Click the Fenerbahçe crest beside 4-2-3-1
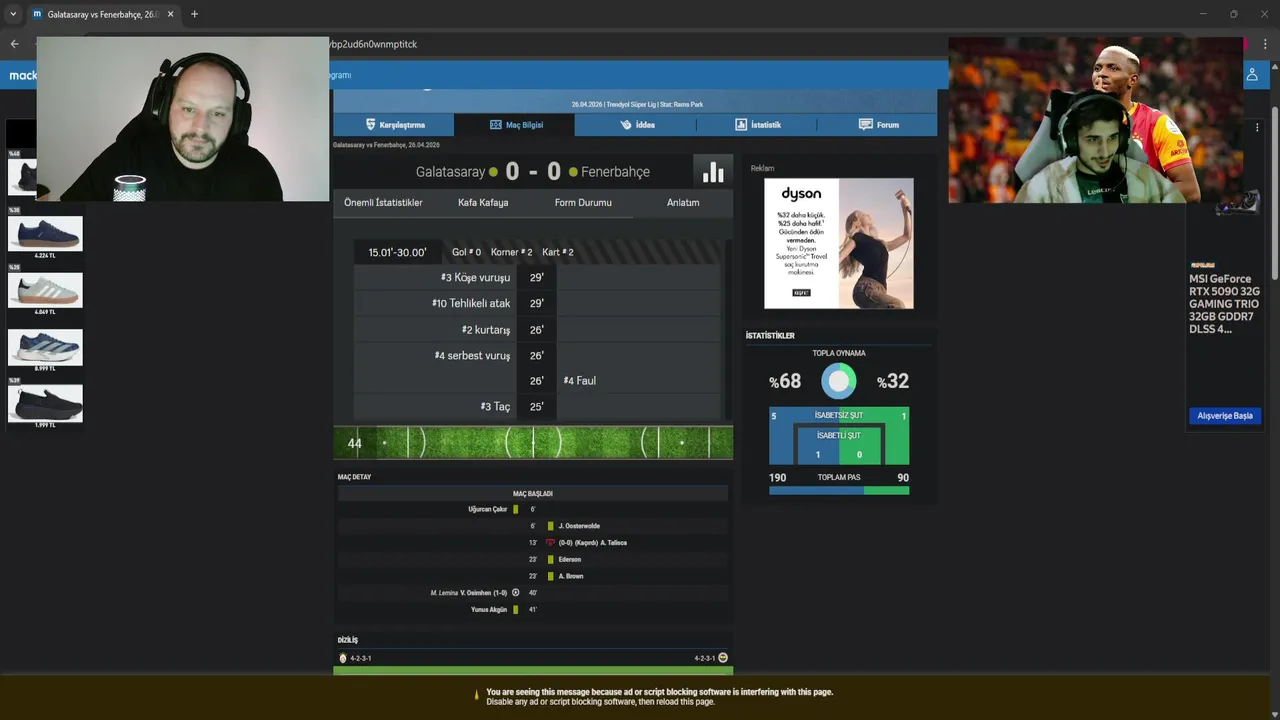This screenshot has width=1280, height=720. click(723, 658)
